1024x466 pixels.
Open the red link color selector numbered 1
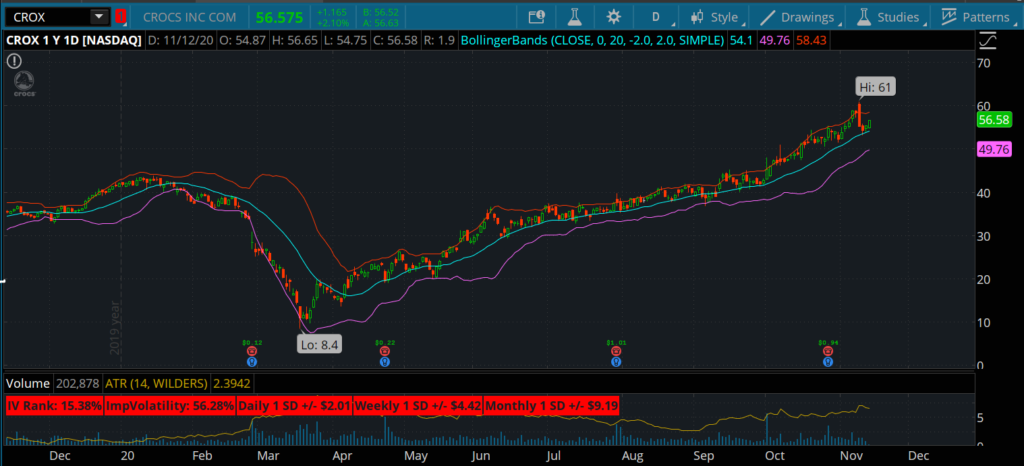pos(120,16)
